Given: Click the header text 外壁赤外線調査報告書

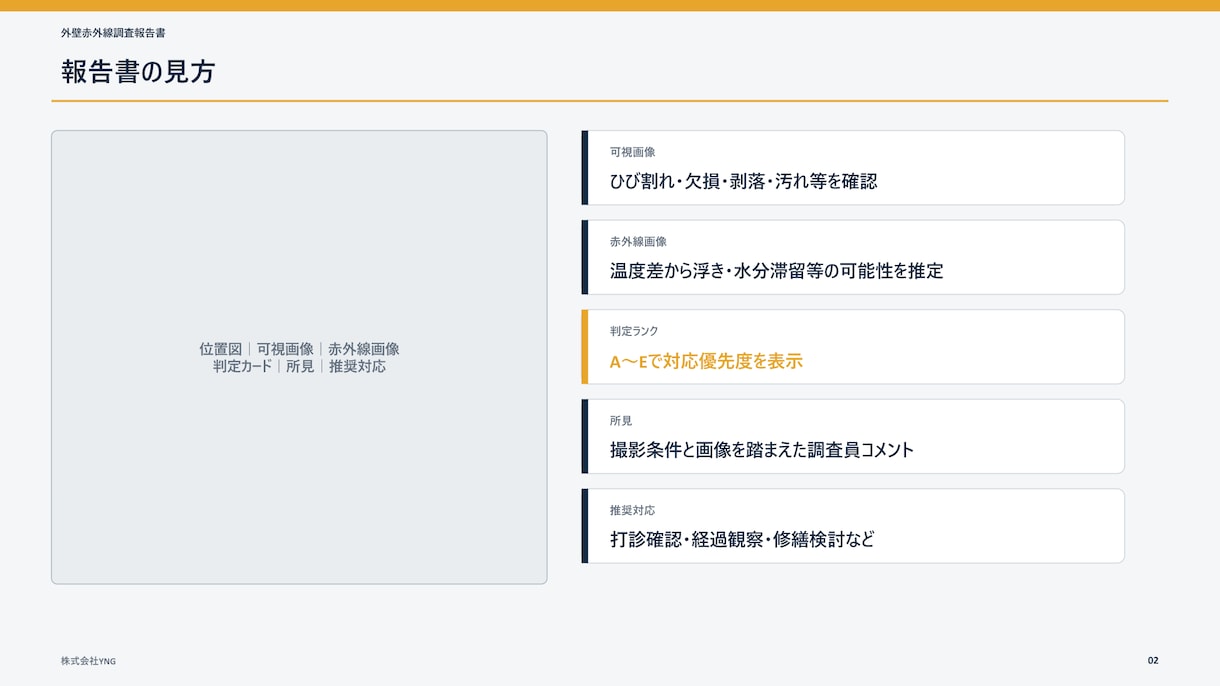Looking at the screenshot, I should click(113, 33).
